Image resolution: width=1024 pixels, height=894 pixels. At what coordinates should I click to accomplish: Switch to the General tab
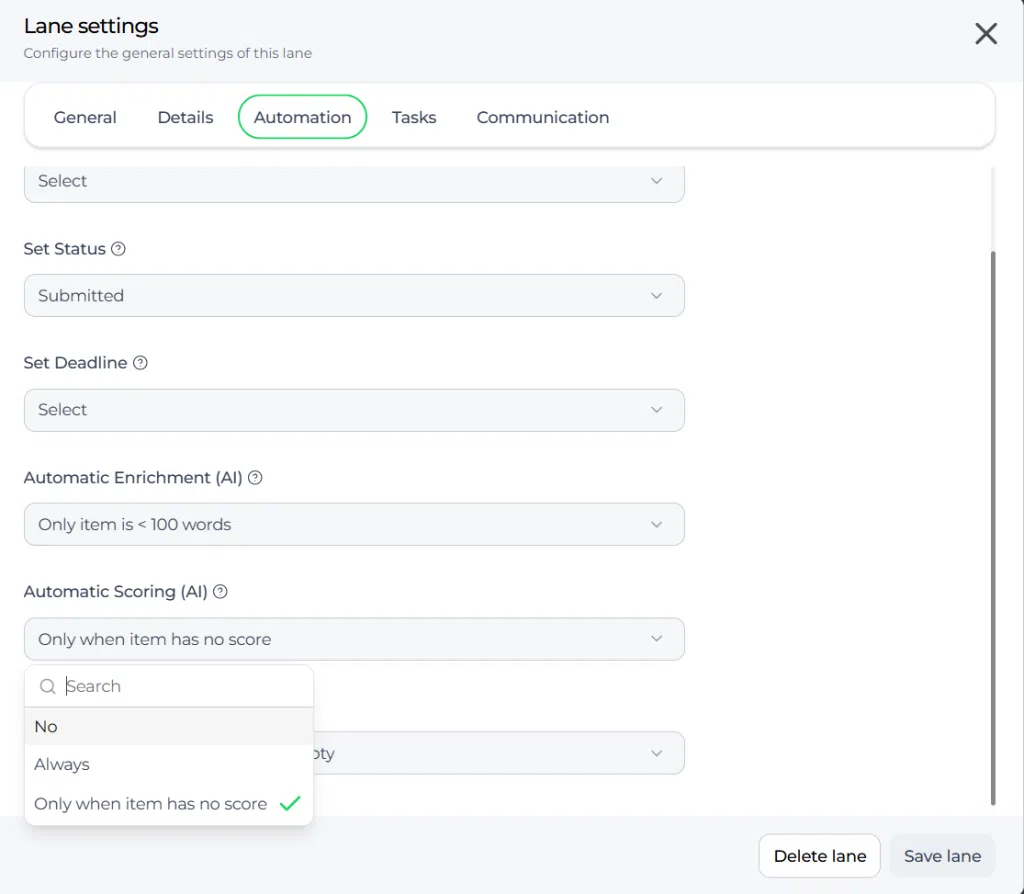tap(85, 118)
